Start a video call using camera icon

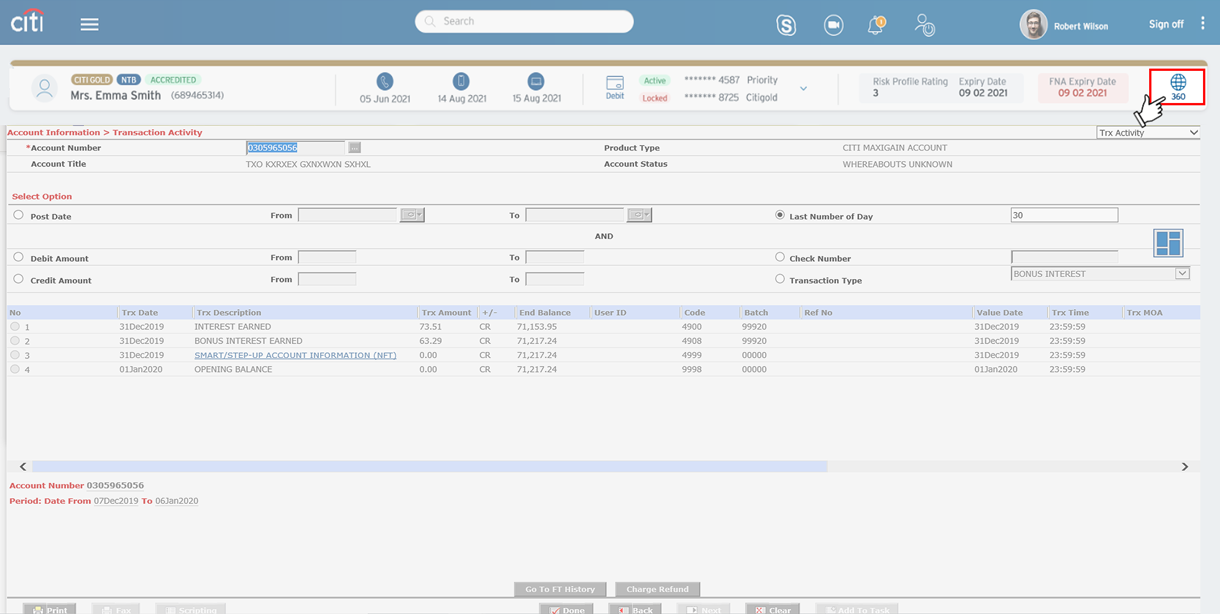tap(833, 26)
